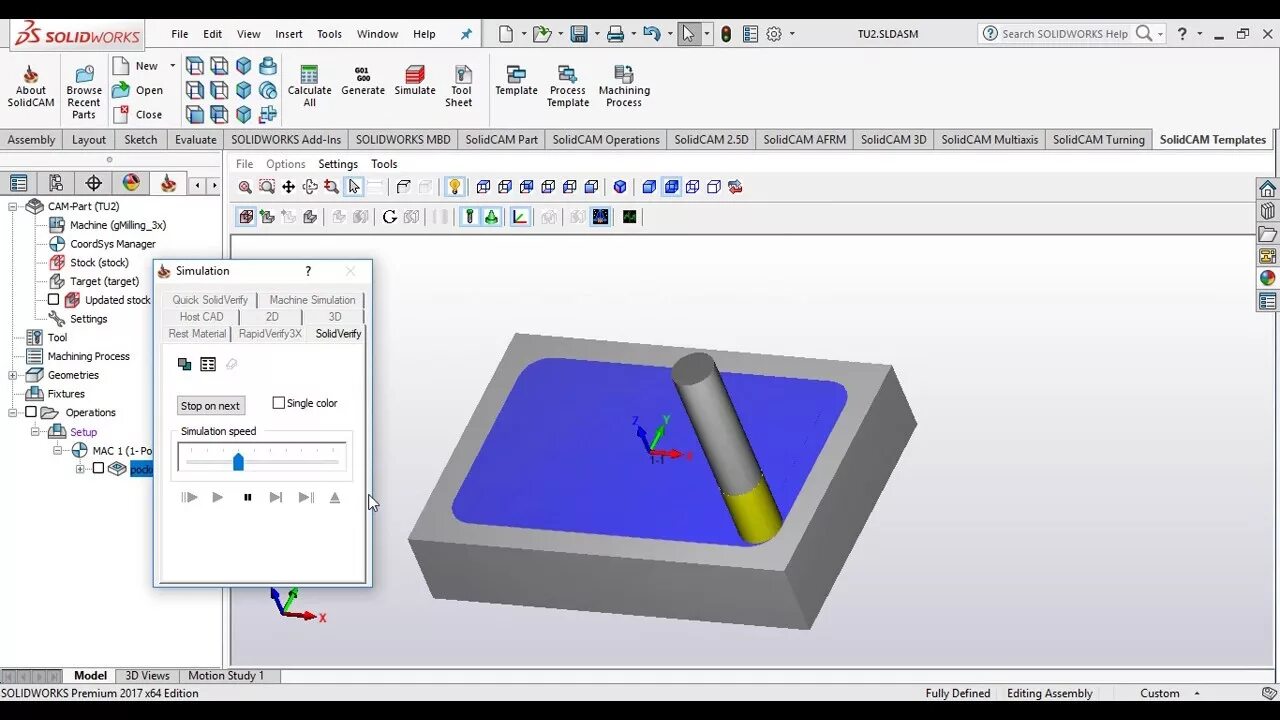Viewport: 1280px width, 720px height.
Task: Expand the Geometries node
Action: pos(14,376)
